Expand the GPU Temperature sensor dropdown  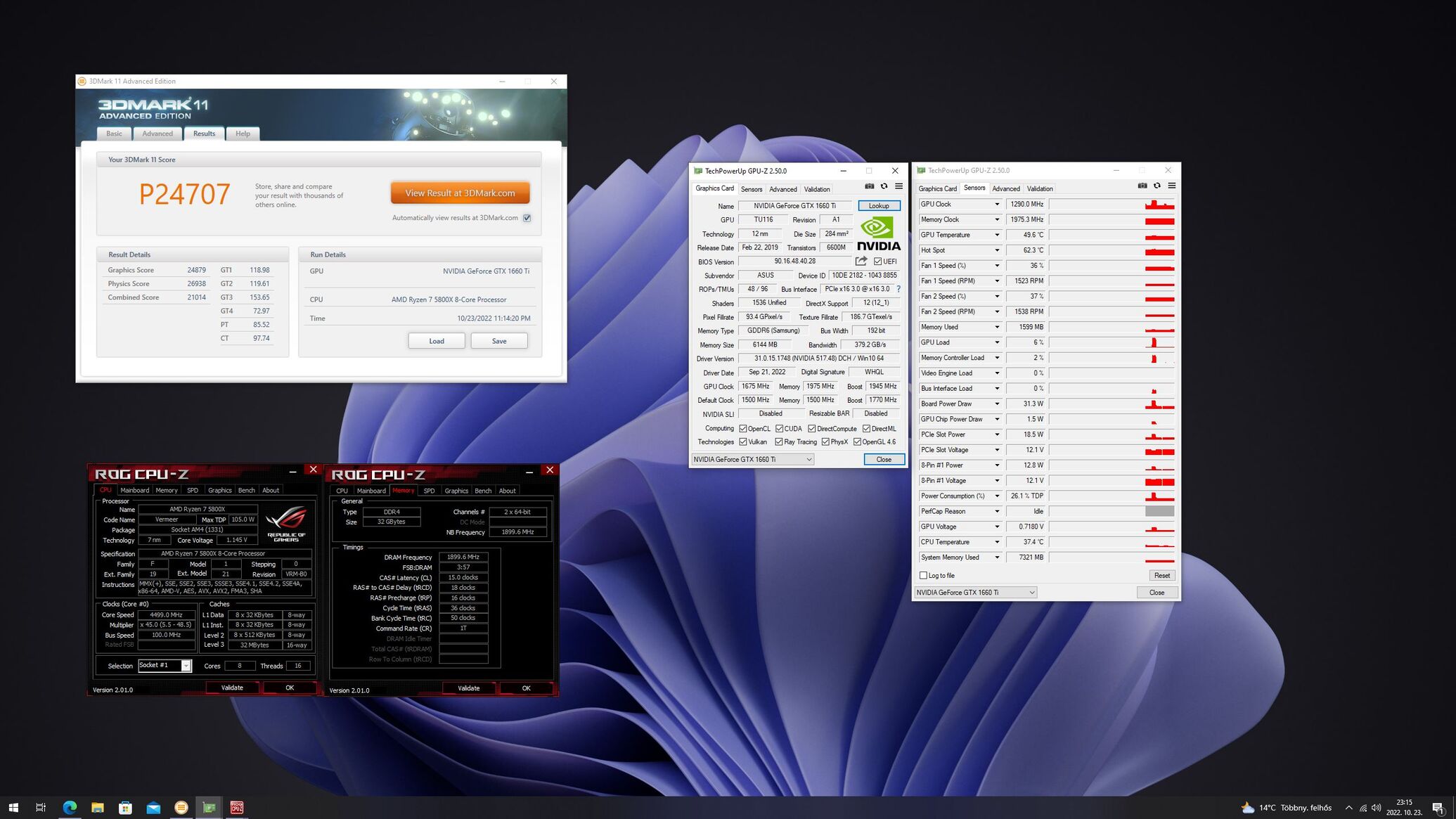(x=996, y=235)
